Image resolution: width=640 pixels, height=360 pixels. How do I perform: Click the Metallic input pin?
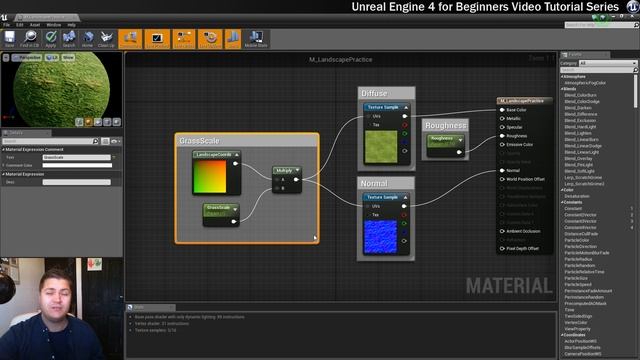tap(502, 118)
